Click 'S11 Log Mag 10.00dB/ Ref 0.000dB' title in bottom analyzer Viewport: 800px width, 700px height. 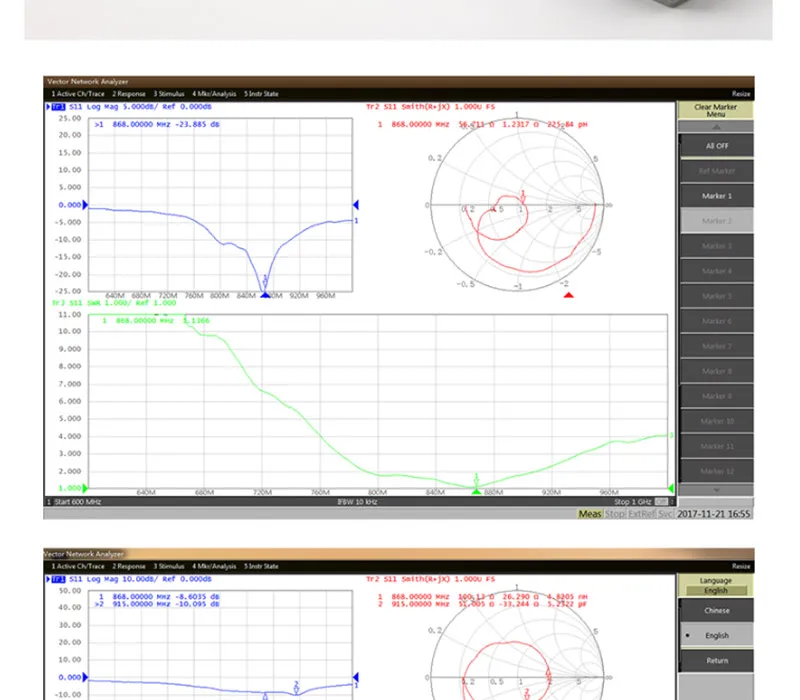140,579
